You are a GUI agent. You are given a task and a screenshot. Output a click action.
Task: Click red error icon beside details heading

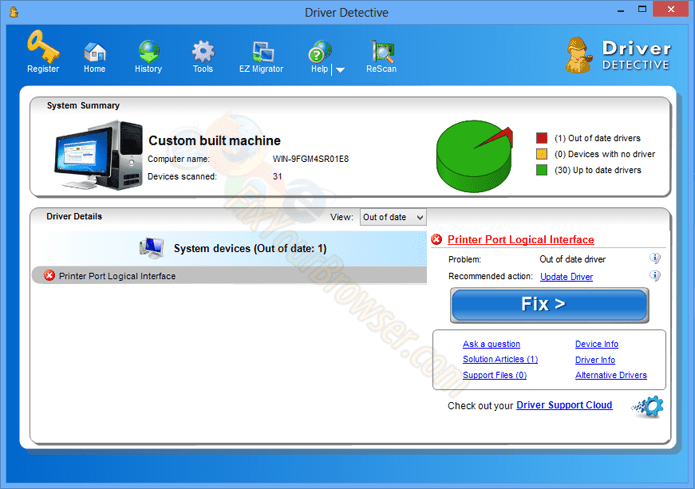[x=437, y=239]
